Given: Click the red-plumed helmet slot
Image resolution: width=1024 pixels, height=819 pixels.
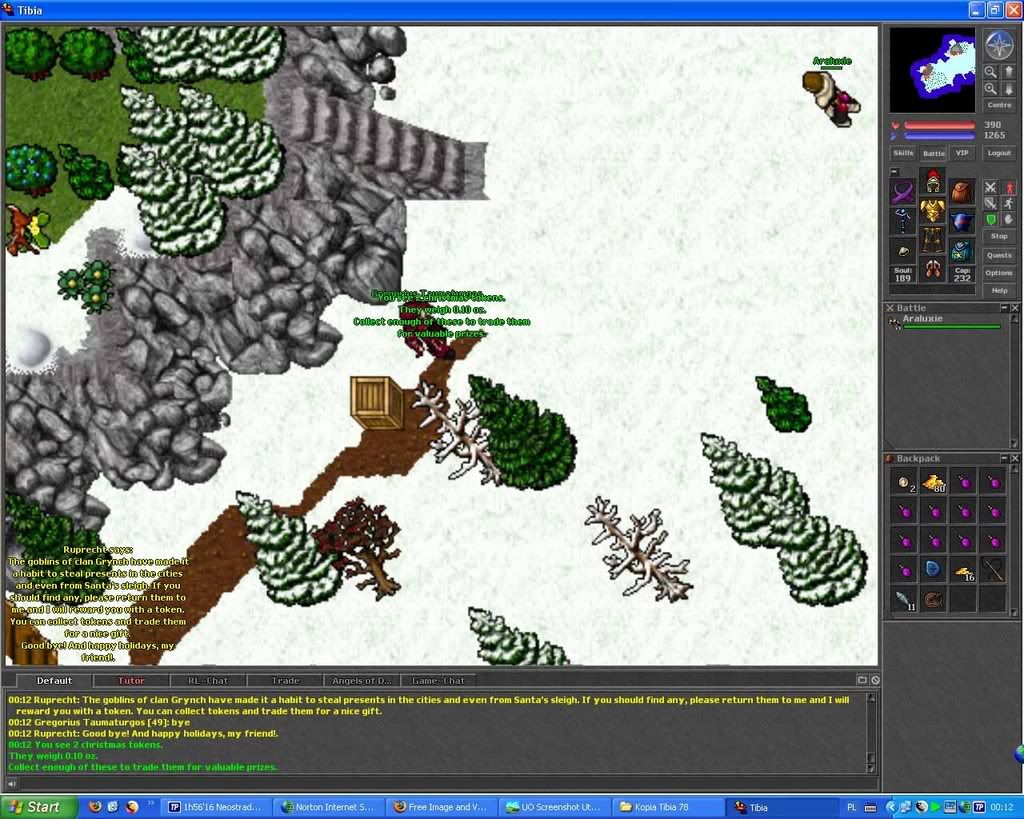Looking at the screenshot, I should click(933, 181).
